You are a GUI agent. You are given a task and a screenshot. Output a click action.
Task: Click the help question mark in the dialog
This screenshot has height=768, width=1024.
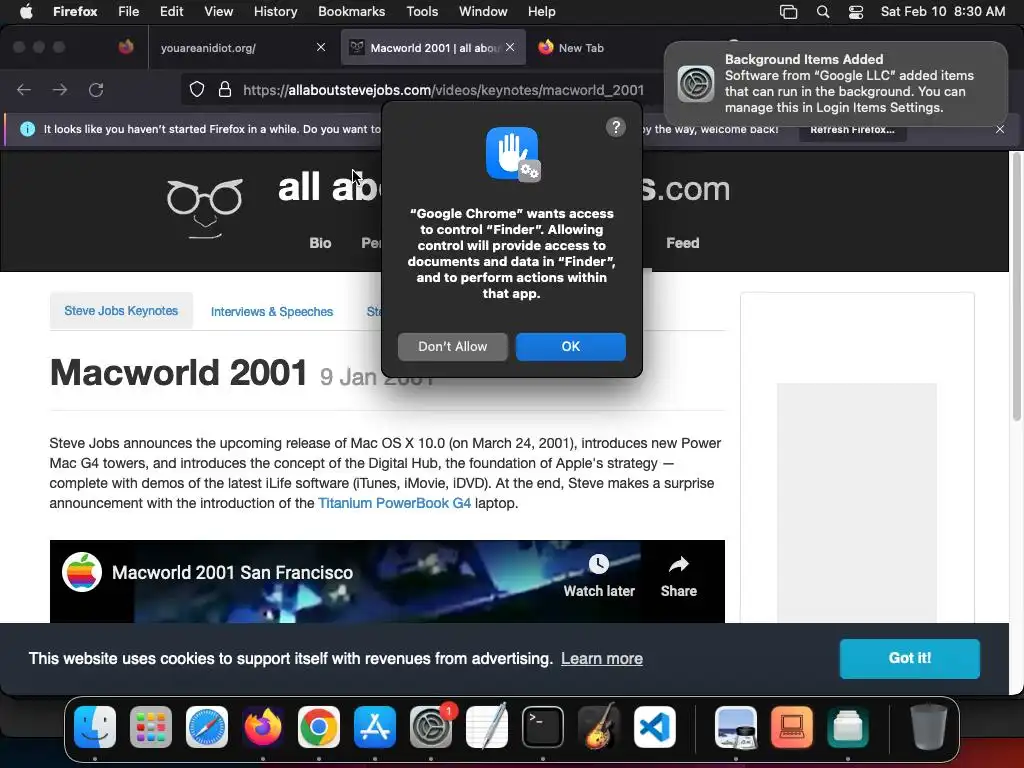[616, 127]
